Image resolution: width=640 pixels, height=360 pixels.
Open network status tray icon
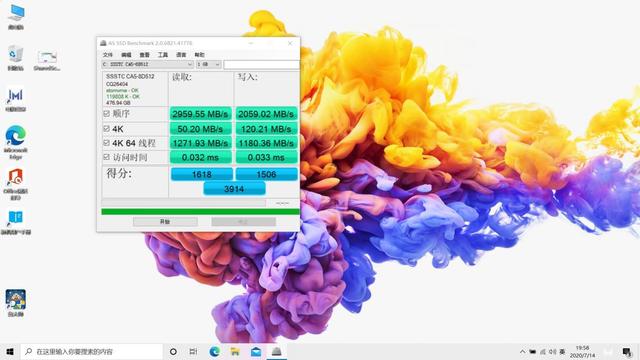(543, 351)
